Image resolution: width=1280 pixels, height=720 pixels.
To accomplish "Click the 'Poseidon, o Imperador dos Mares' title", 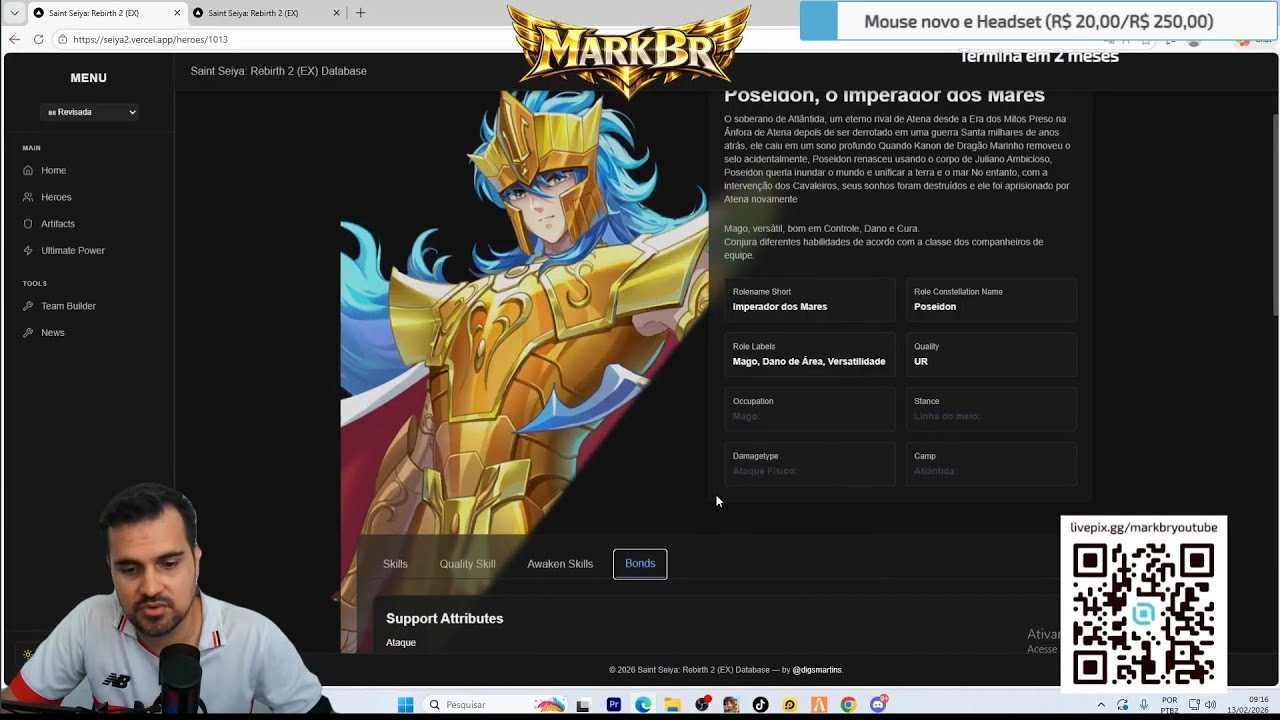I will 884,96.
